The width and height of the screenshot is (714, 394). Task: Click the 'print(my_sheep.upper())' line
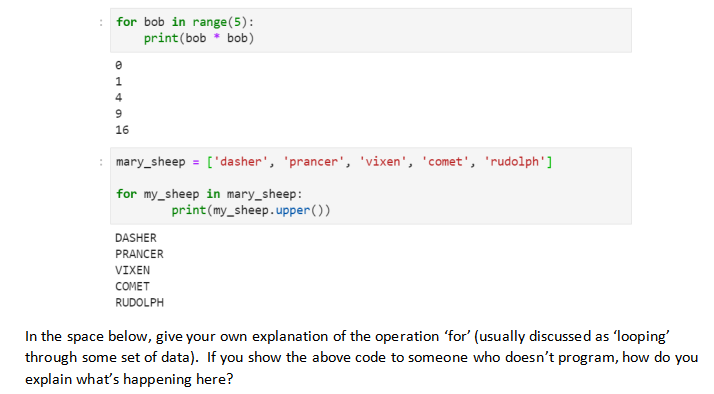pyautogui.click(x=251, y=210)
